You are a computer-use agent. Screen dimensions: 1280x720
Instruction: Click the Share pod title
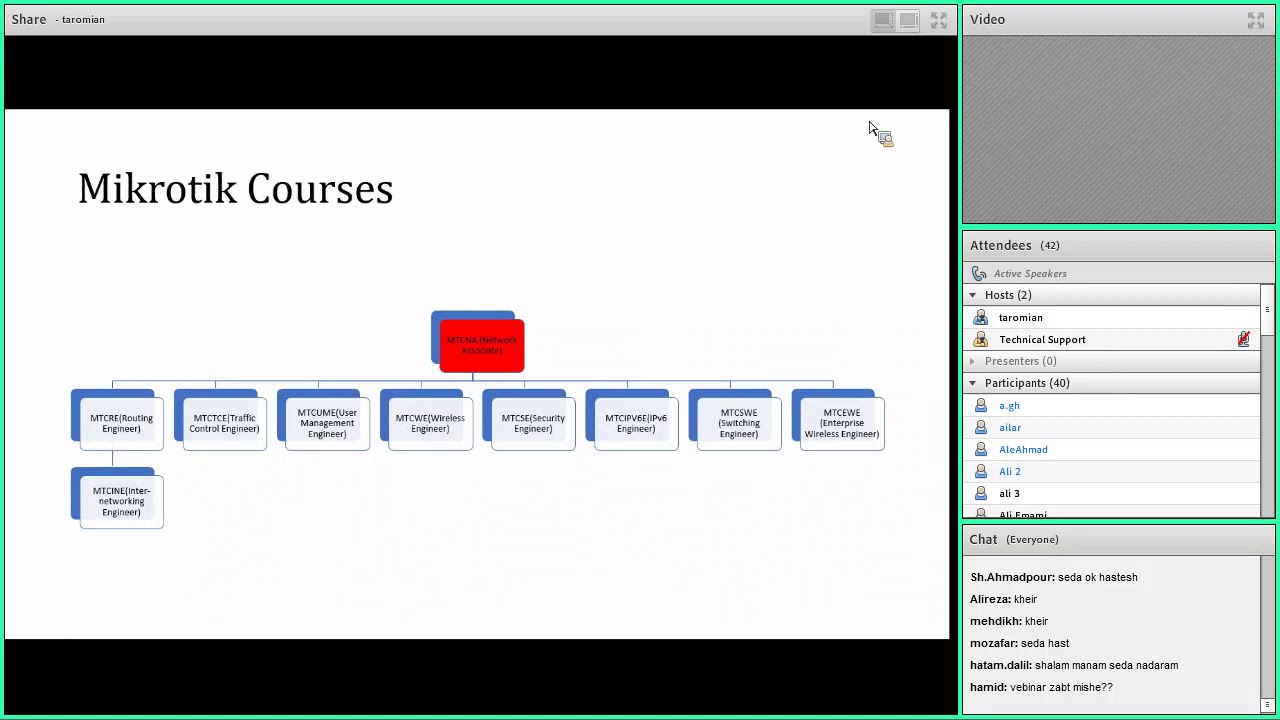(29, 19)
